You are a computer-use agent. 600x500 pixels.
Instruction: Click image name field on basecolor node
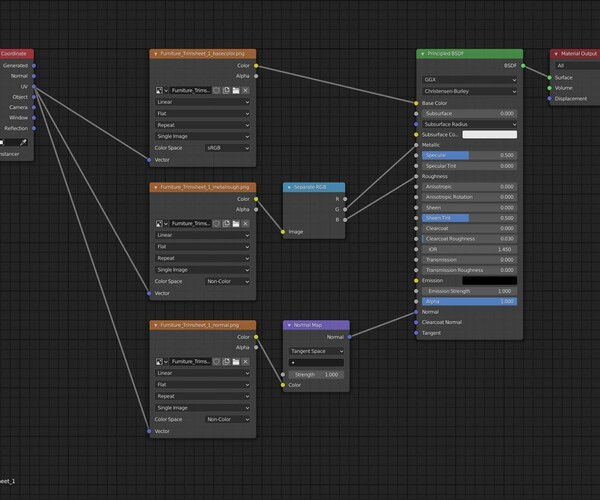click(x=191, y=90)
